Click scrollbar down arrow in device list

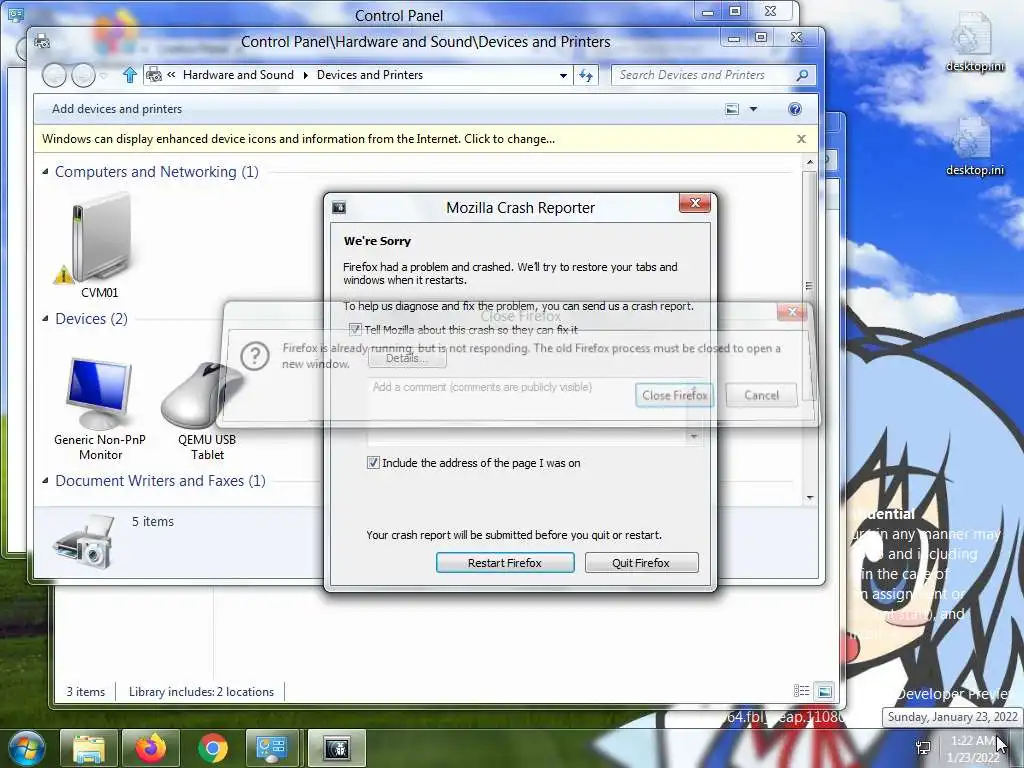[810, 498]
